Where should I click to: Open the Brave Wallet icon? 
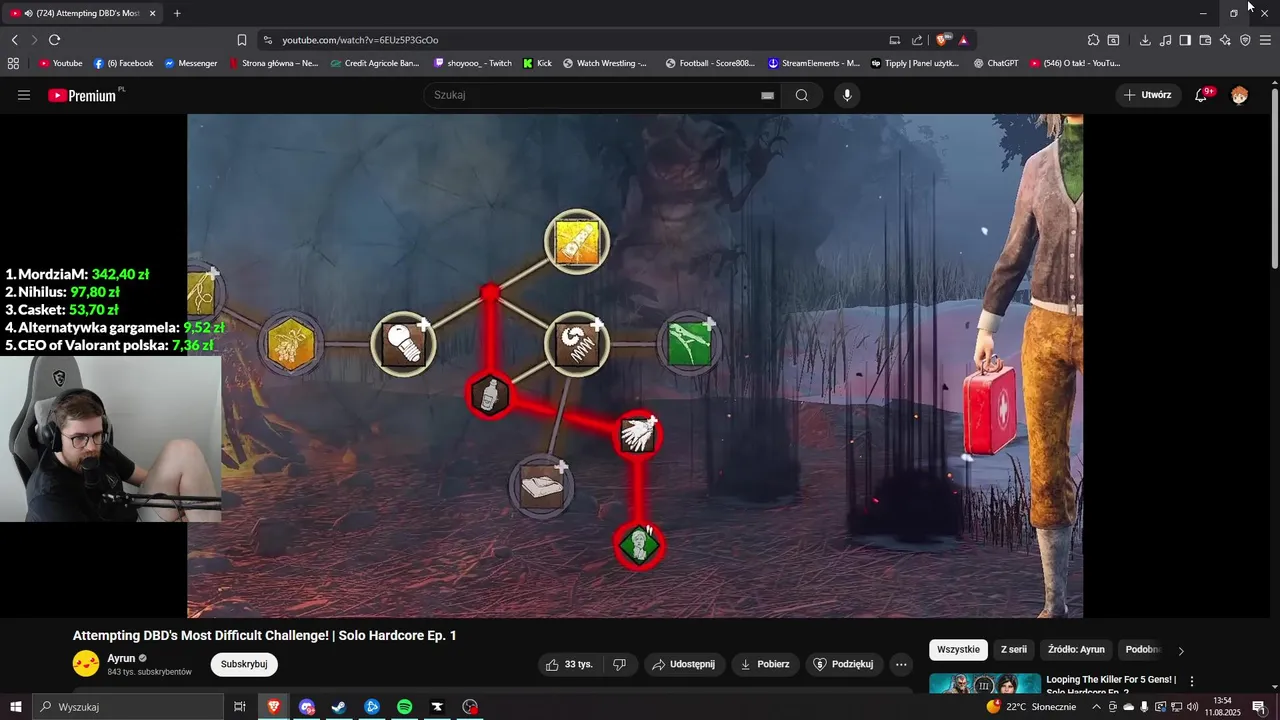pos(1205,40)
